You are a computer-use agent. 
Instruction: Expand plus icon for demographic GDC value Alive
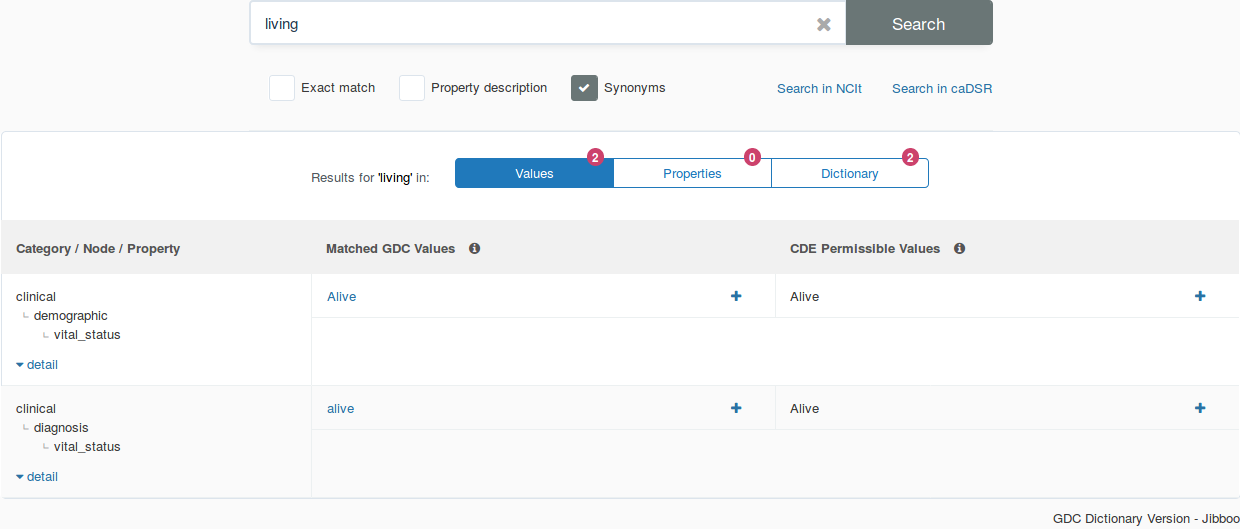[x=736, y=296]
